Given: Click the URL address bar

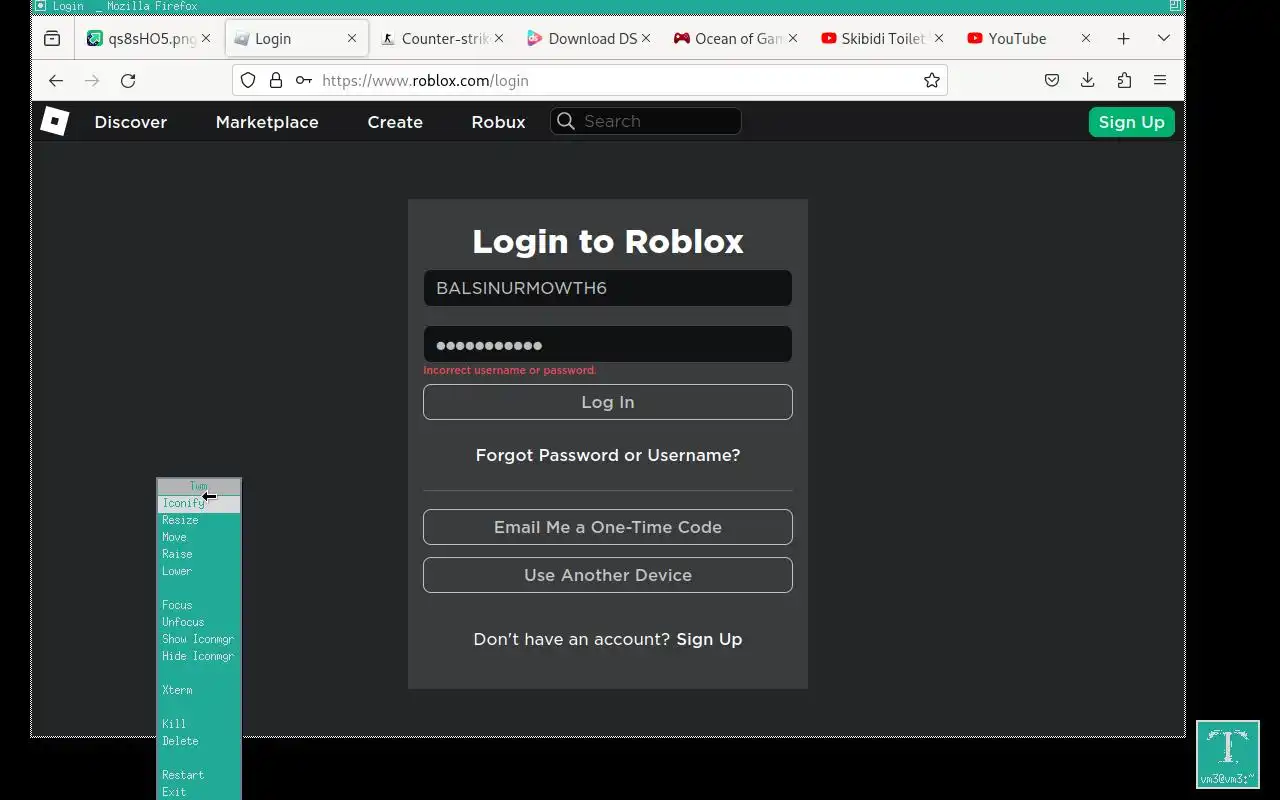Looking at the screenshot, I should point(590,81).
